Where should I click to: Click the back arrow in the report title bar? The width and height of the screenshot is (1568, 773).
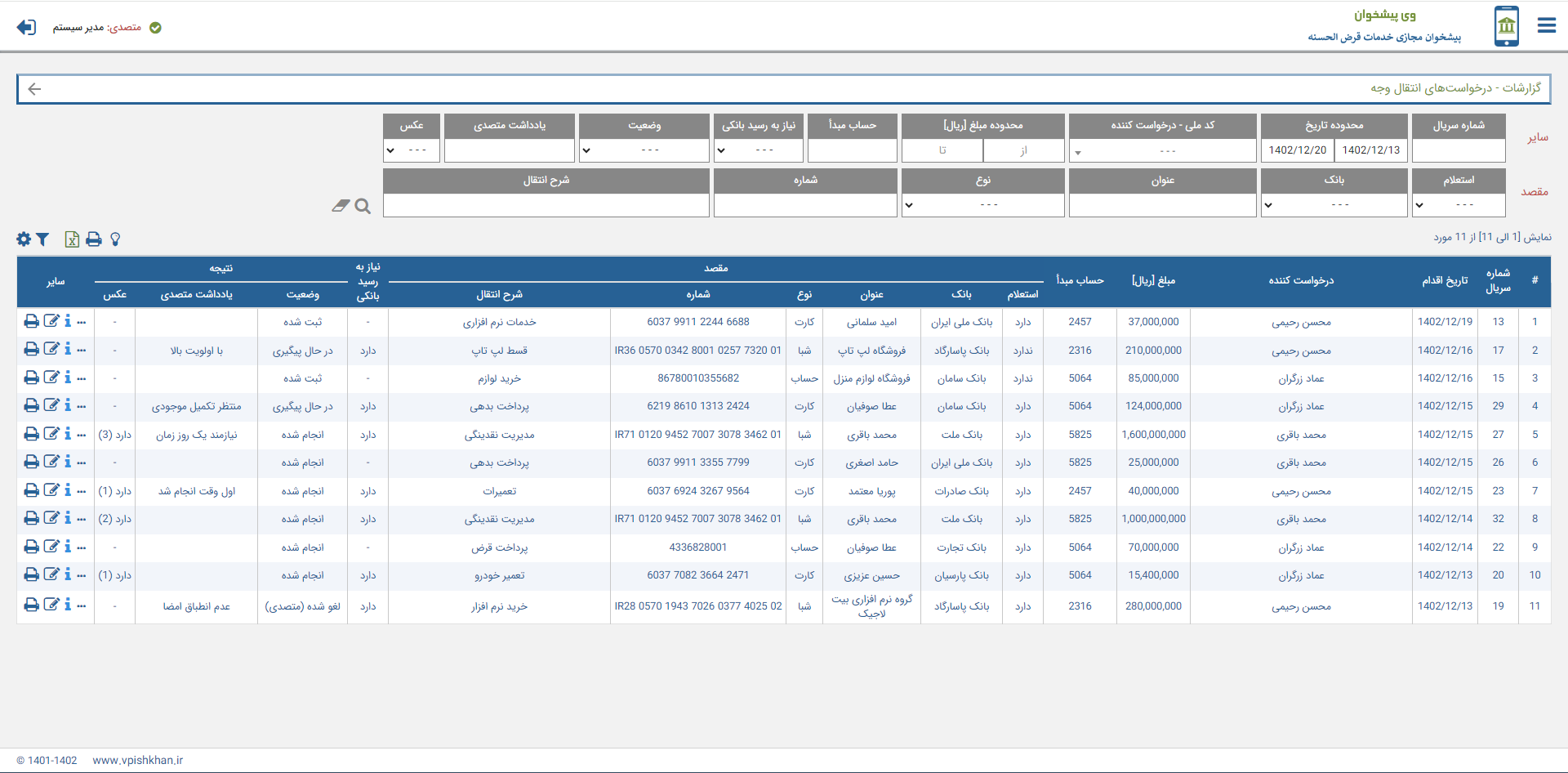[34, 89]
